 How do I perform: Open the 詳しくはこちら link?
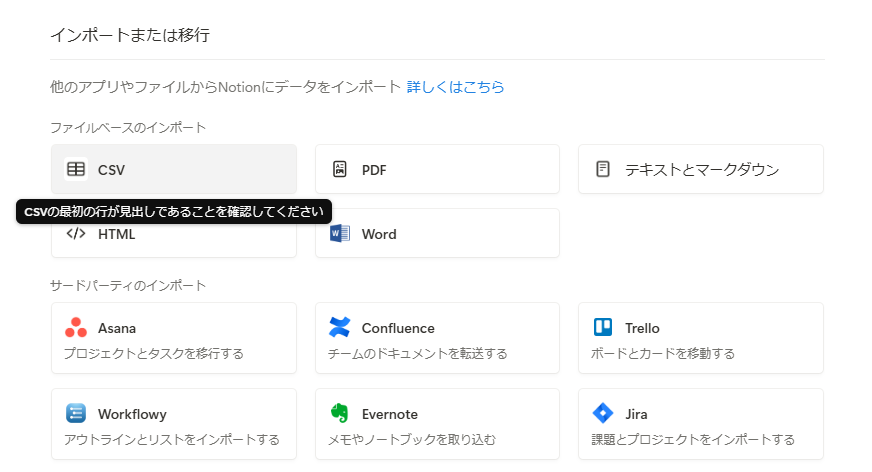[455, 87]
